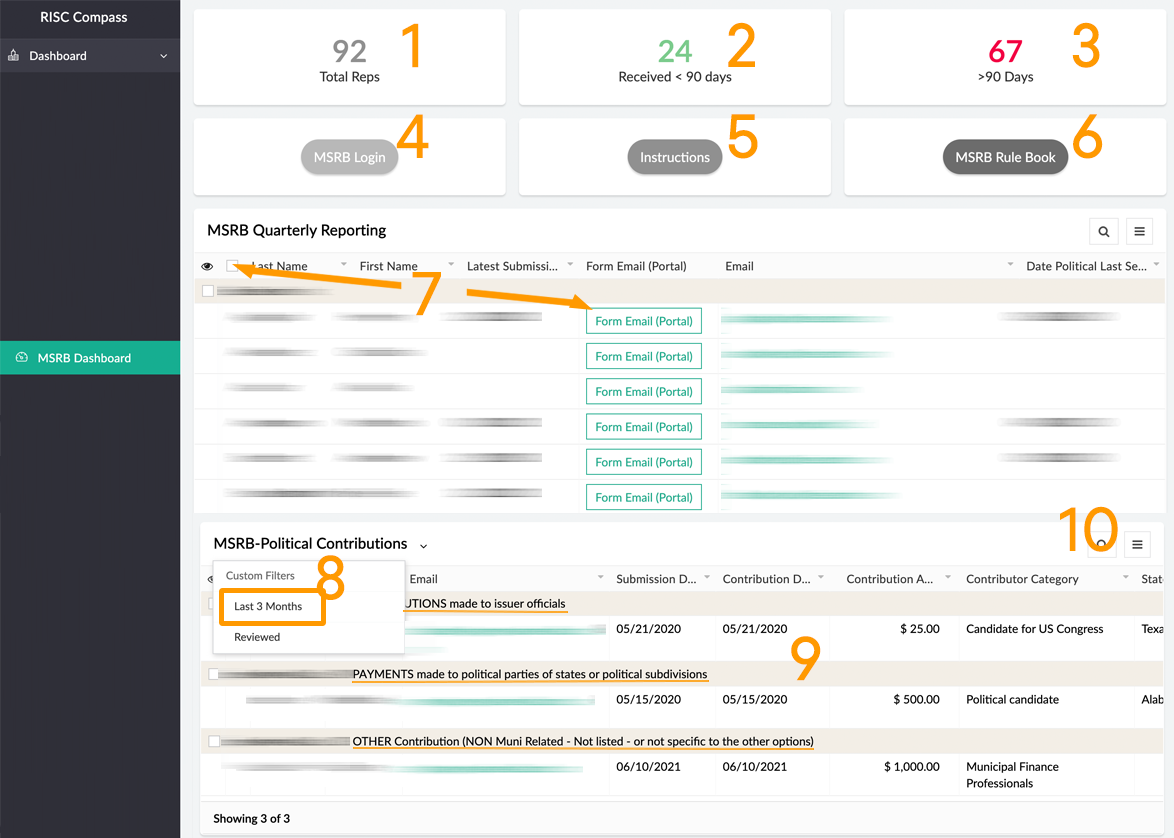Check the box for the PAYMENTS made group
This screenshot has height=838, width=1174.
214,674
